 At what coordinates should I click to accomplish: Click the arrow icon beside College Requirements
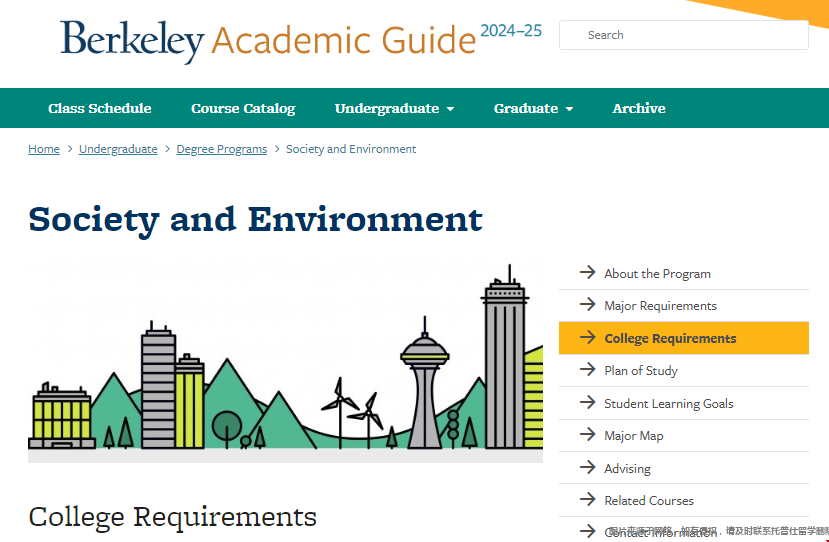pyautogui.click(x=587, y=338)
